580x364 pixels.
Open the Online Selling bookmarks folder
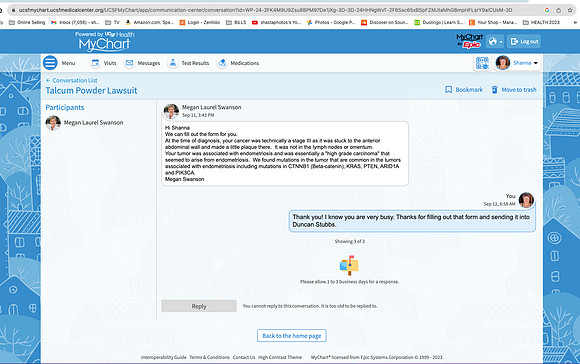pyautogui.click(x=27, y=23)
